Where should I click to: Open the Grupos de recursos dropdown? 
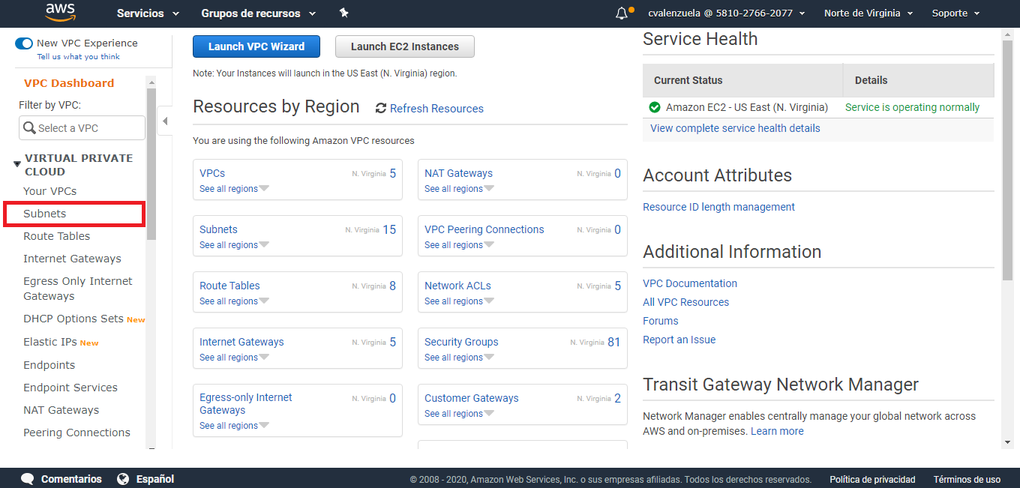(x=259, y=13)
